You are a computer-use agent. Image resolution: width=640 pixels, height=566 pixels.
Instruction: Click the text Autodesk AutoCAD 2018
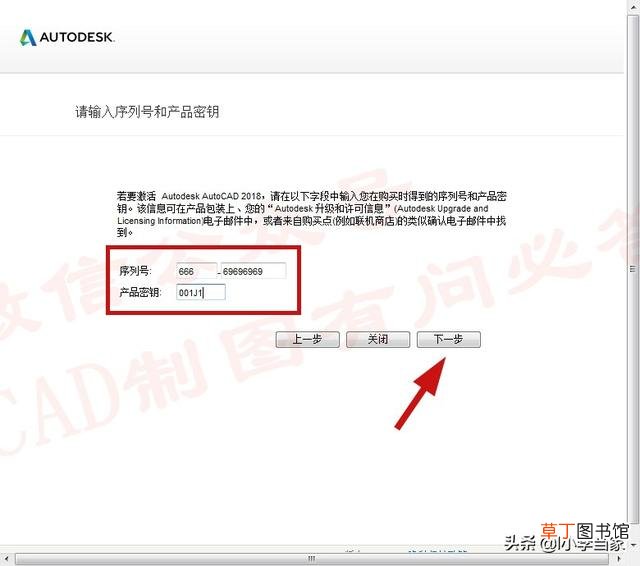point(211,196)
